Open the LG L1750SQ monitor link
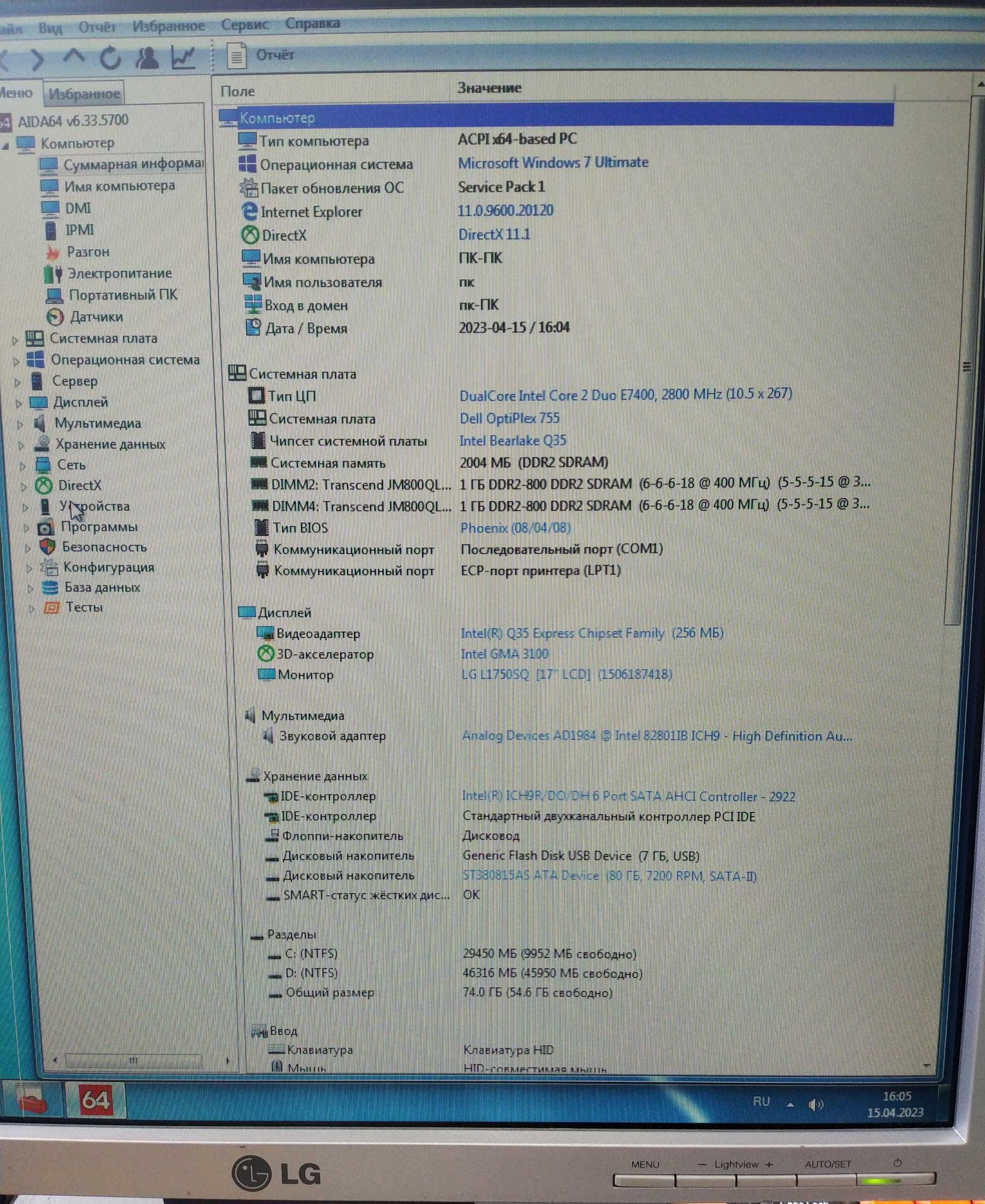 (x=567, y=674)
